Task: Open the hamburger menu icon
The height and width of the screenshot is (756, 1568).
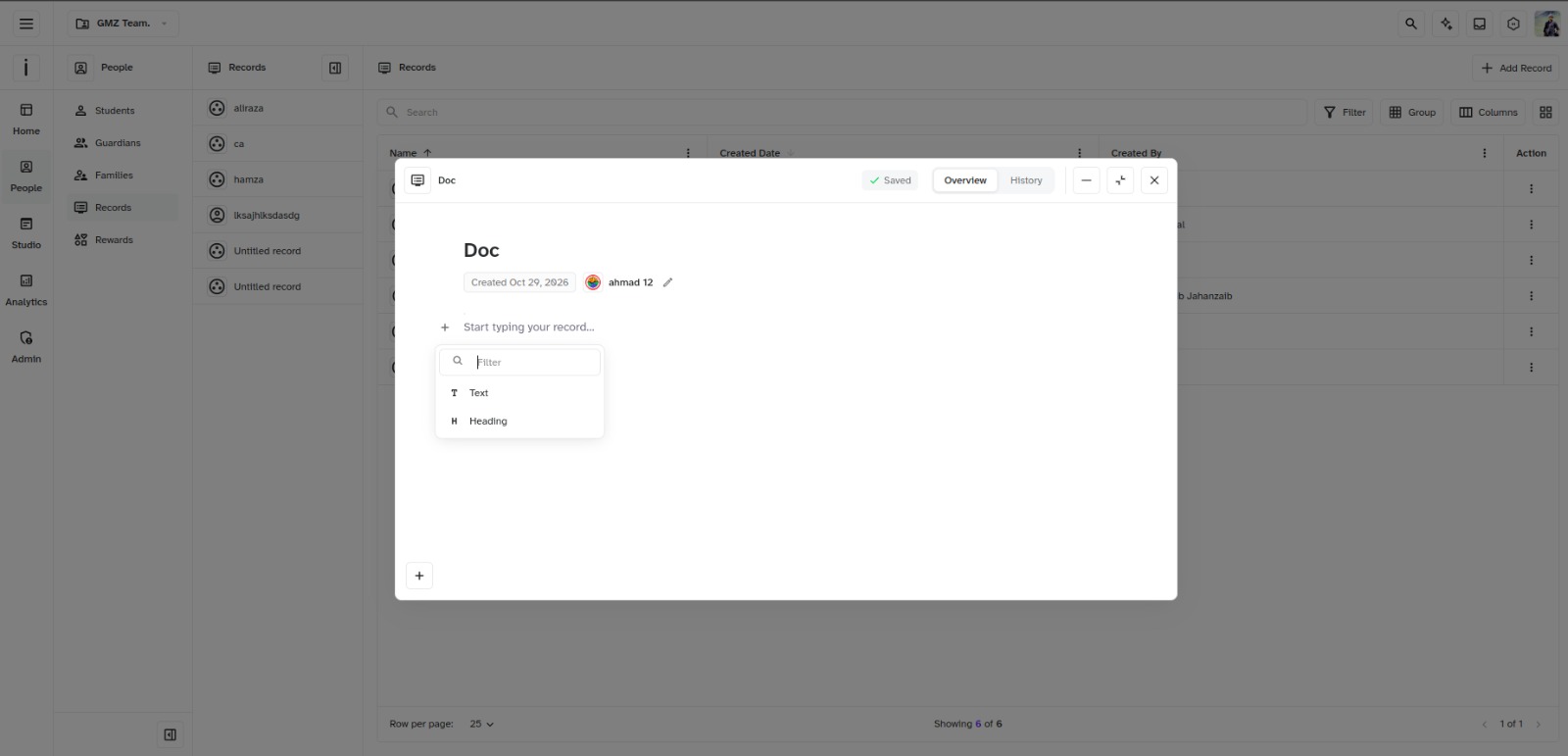Action: pyautogui.click(x=26, y=24)
